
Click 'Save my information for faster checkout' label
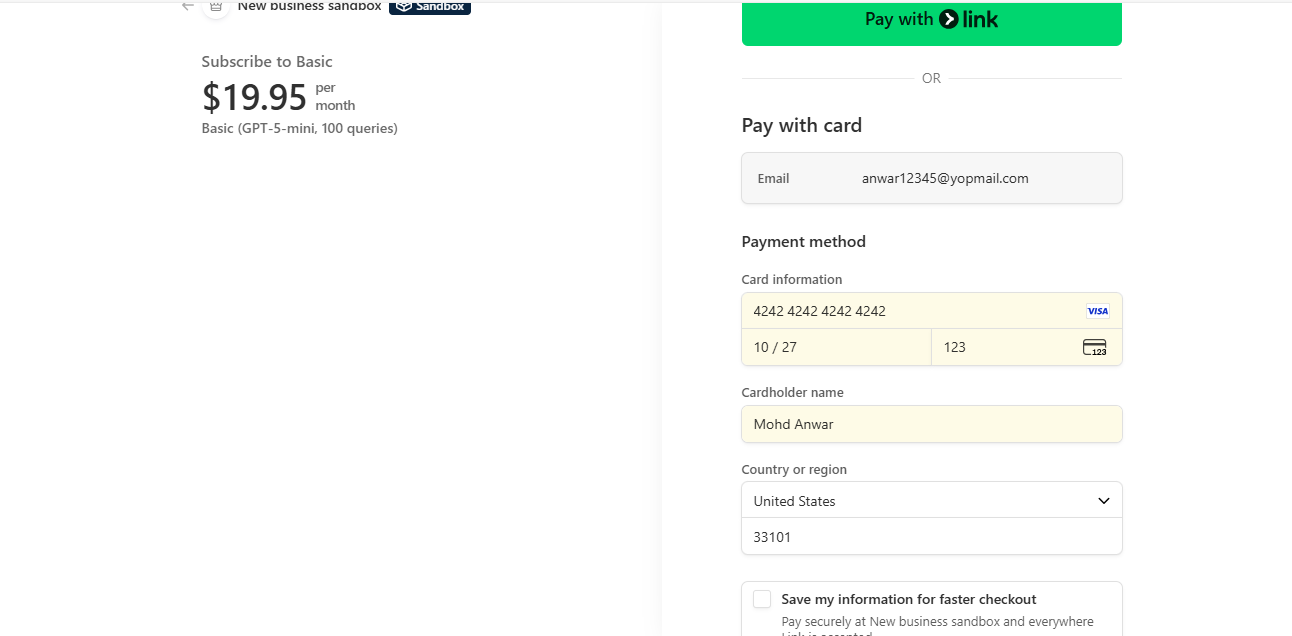pos(908,599)
